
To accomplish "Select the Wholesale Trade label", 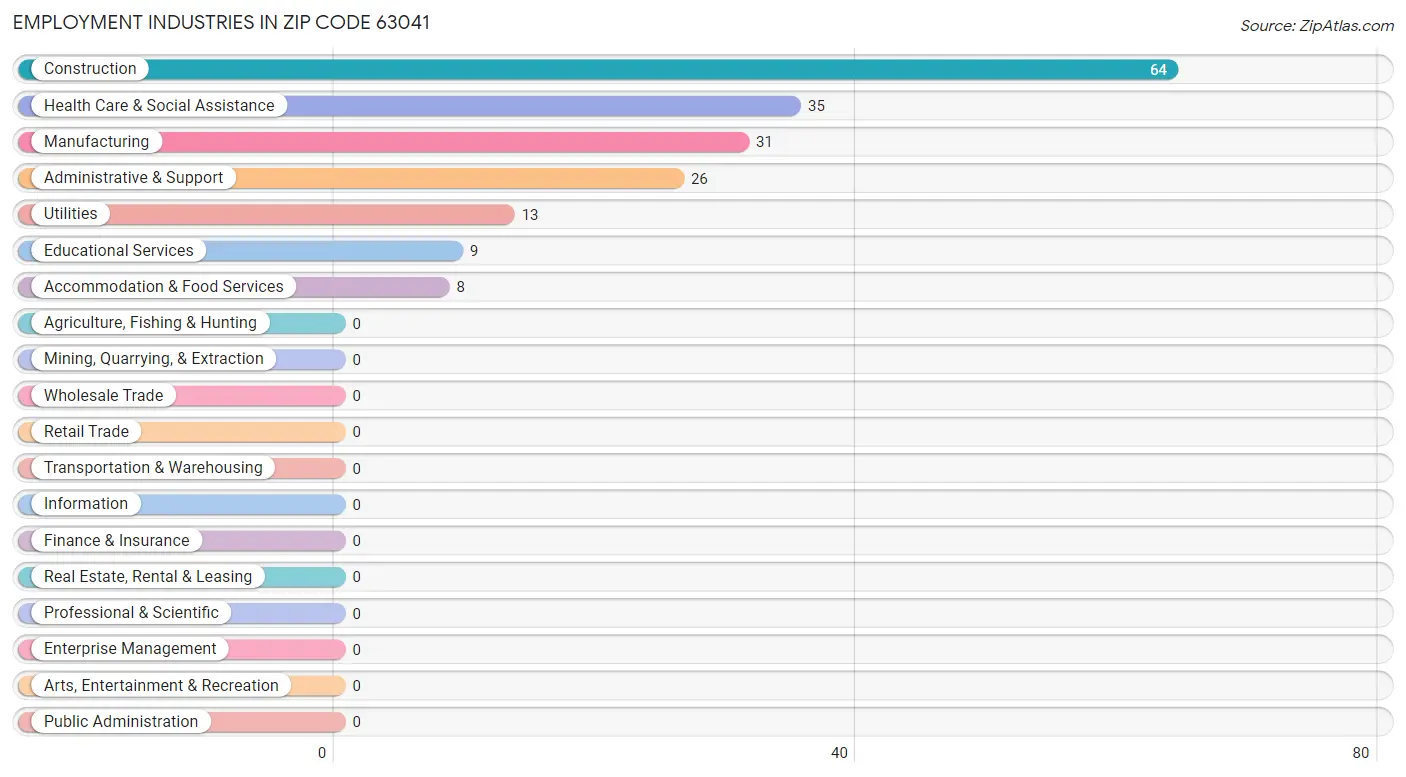I will coord(103,395).
